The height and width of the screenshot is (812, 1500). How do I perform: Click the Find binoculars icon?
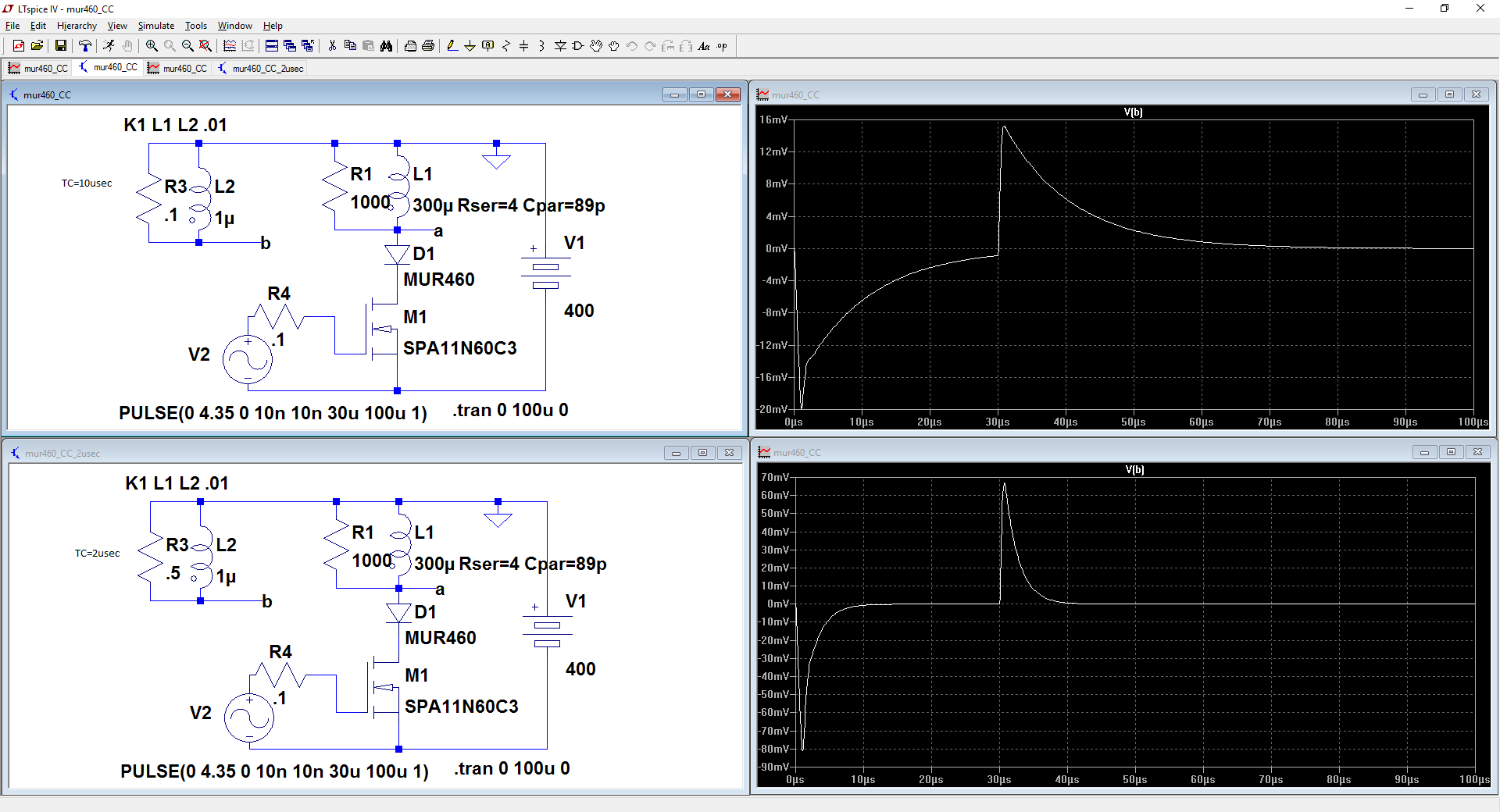[x=386, y=46]
